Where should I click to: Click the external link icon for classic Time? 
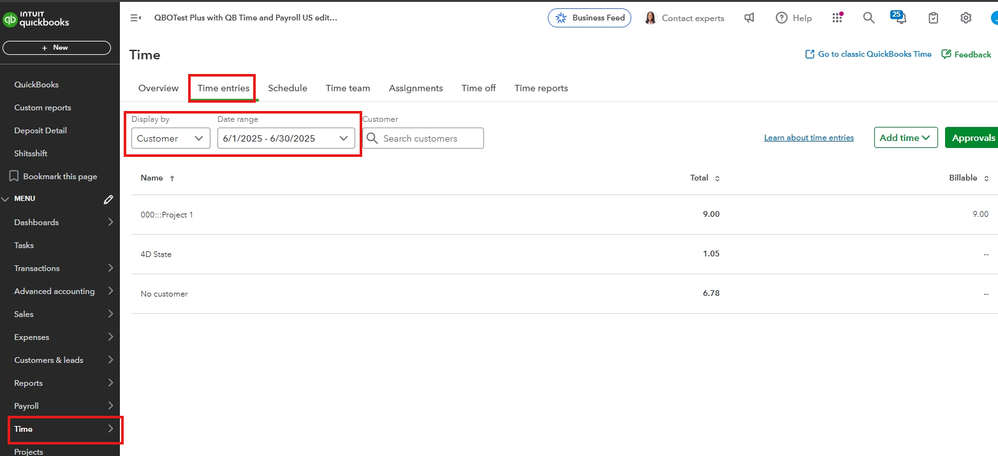pyautogui.click(x=810, y=54)
